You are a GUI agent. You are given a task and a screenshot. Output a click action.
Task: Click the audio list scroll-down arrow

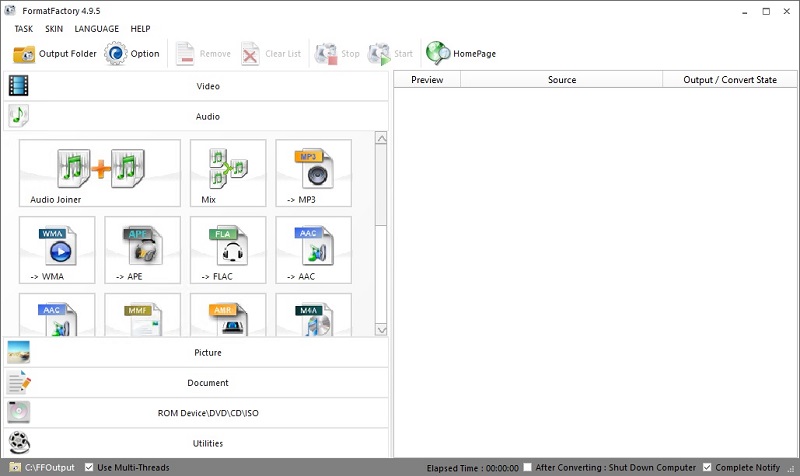click(381, 330)
